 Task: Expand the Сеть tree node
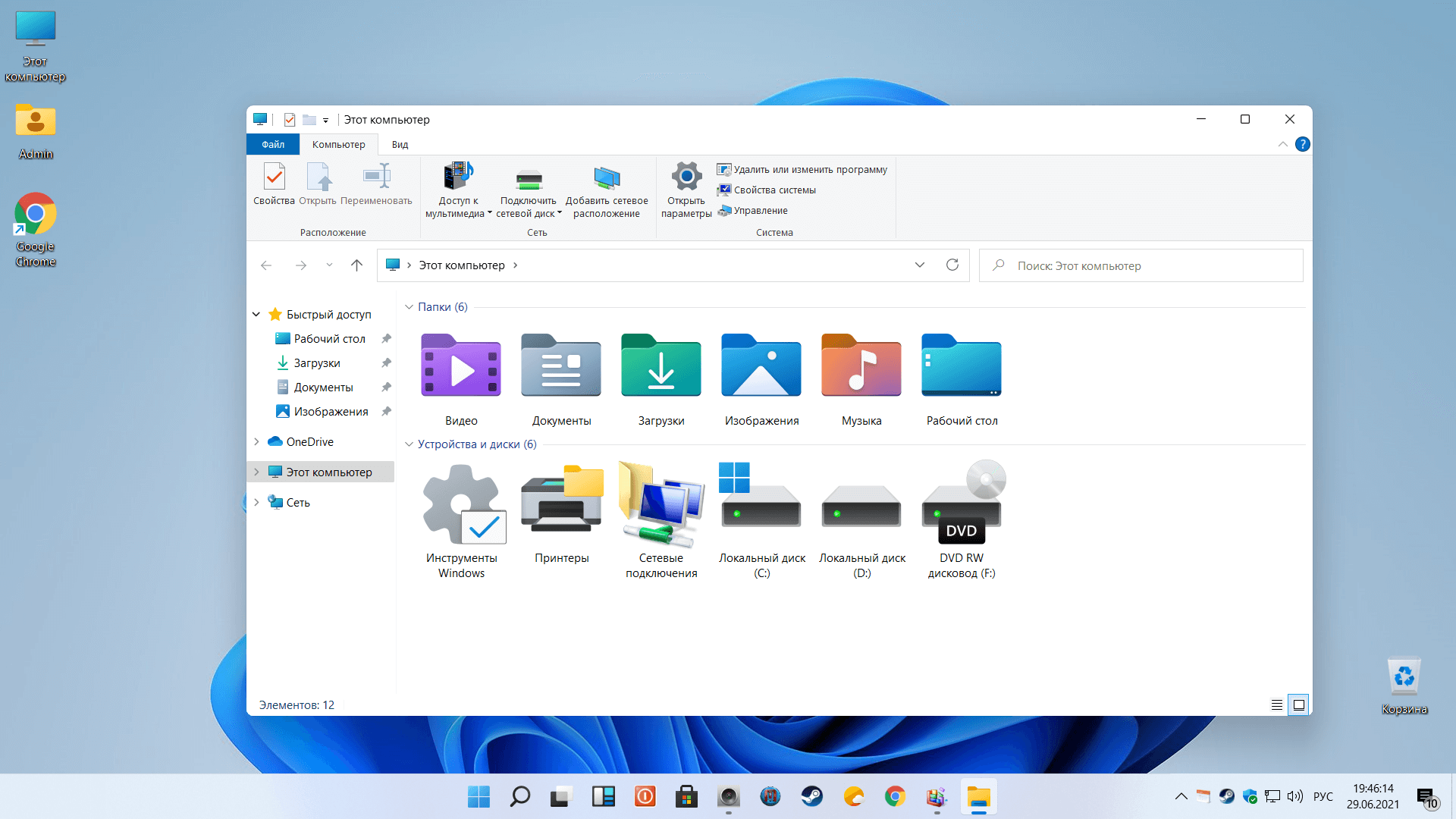pos(256,502)
